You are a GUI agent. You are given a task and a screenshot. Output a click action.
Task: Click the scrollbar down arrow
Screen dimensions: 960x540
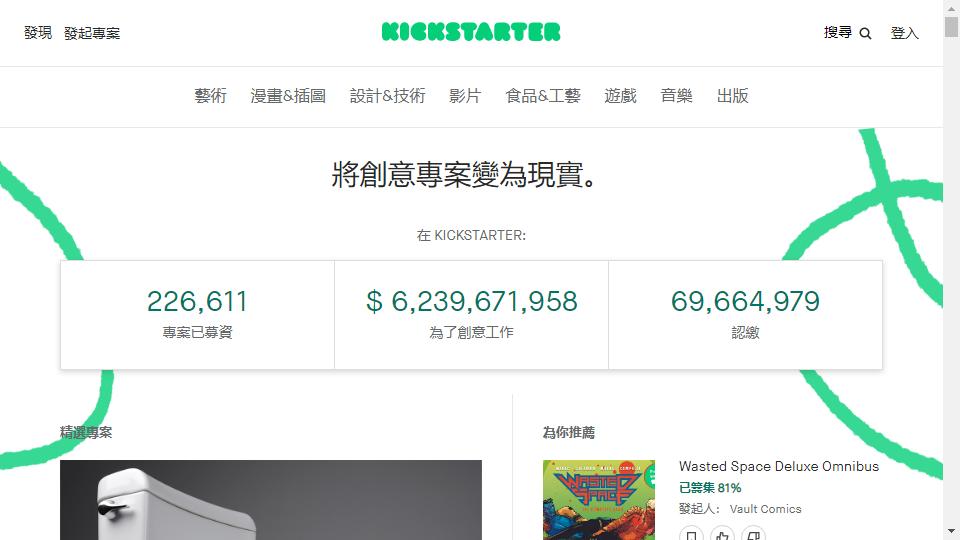951,531
